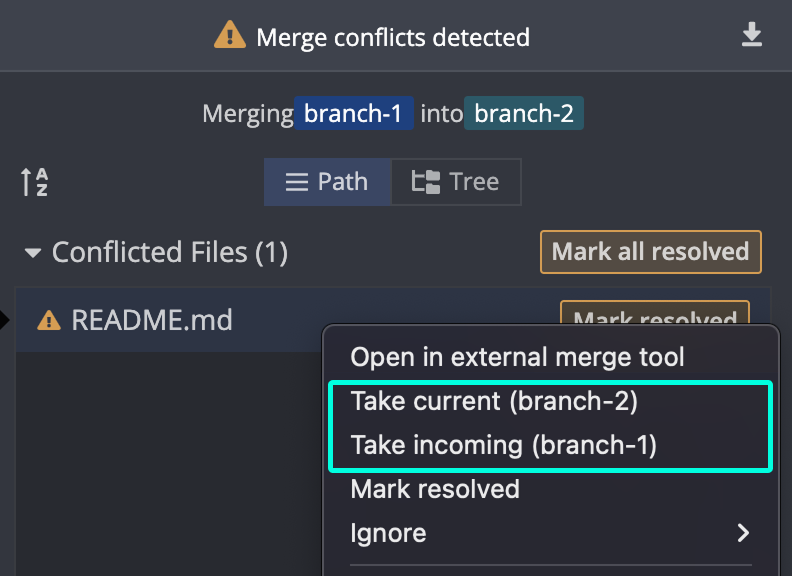Click the folder tree icon in Tree toggle
The width and height of the screenshot is (792, 576).
coord(425,182)
